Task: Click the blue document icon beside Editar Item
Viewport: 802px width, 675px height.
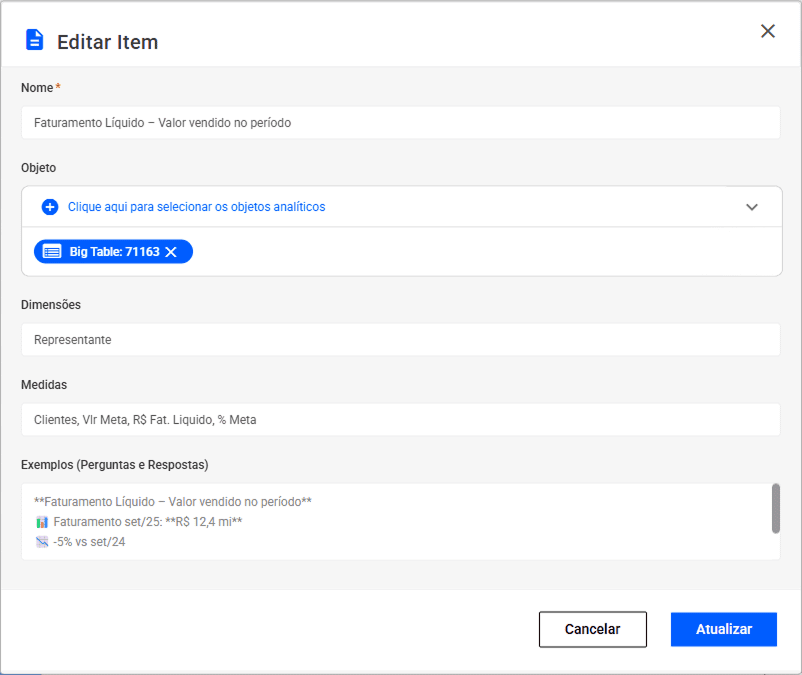Action: pyautogui.click(x=35, y=40)
